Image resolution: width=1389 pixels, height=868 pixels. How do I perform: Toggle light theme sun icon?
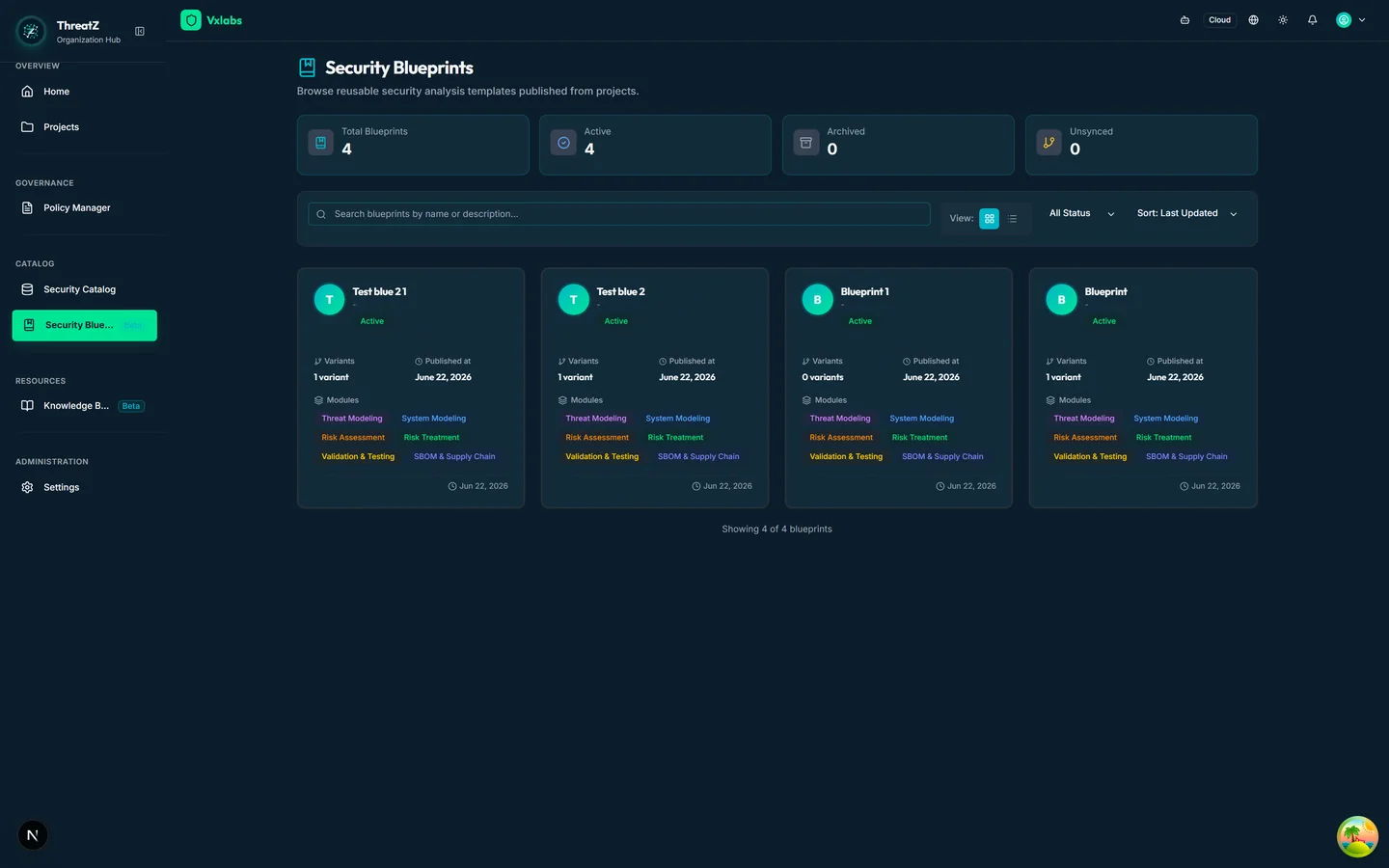point(1283,20)
